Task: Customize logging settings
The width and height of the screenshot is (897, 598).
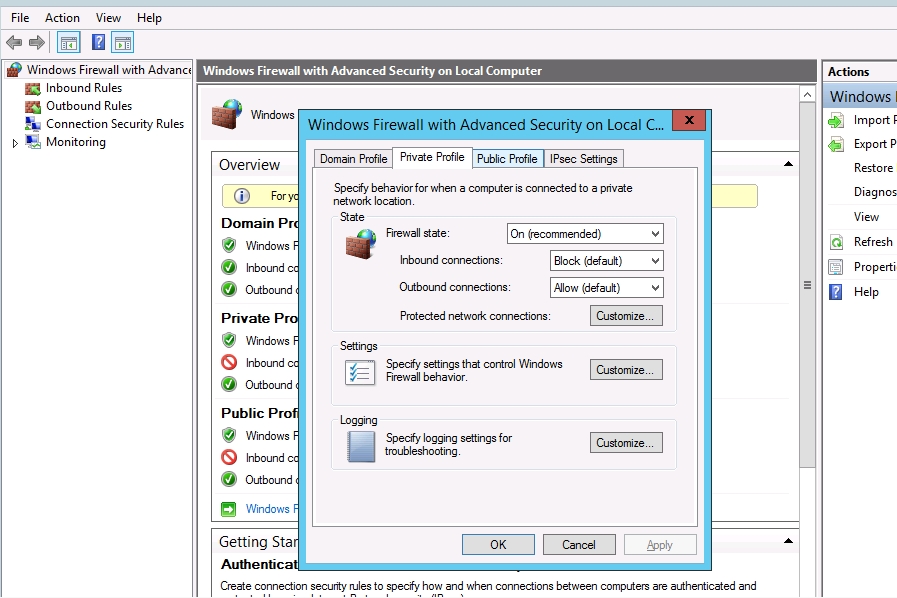Action: (x=626, y=442)
